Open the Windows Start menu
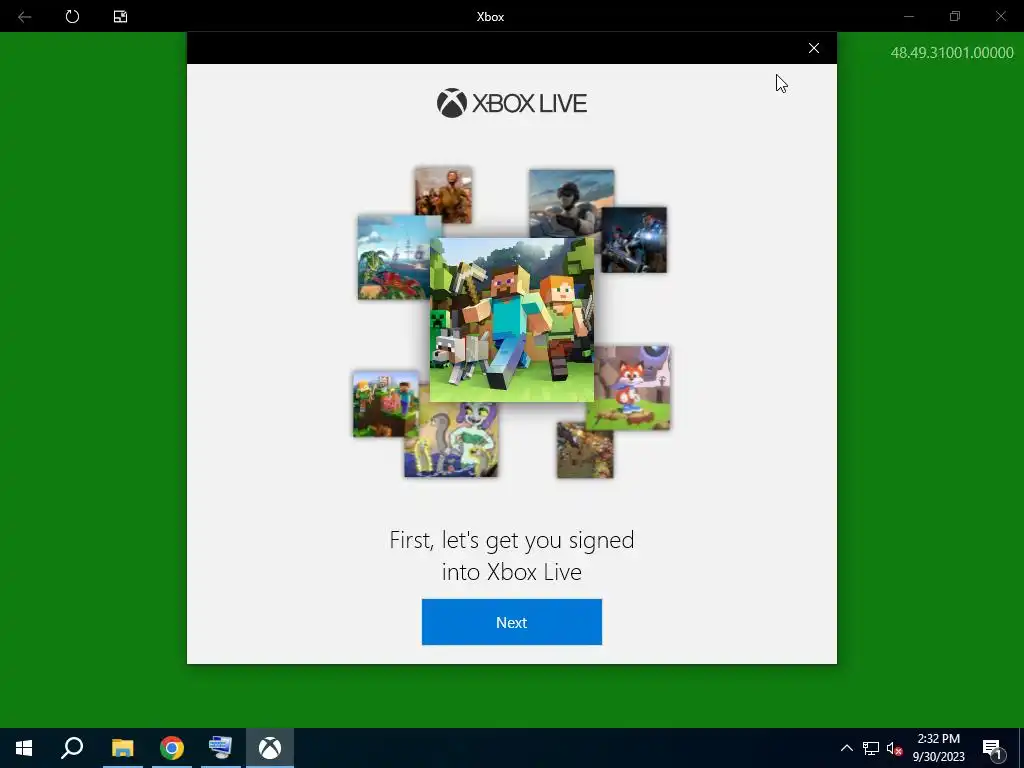Screen dimensions: 1024x768 [x=24, y=748]
